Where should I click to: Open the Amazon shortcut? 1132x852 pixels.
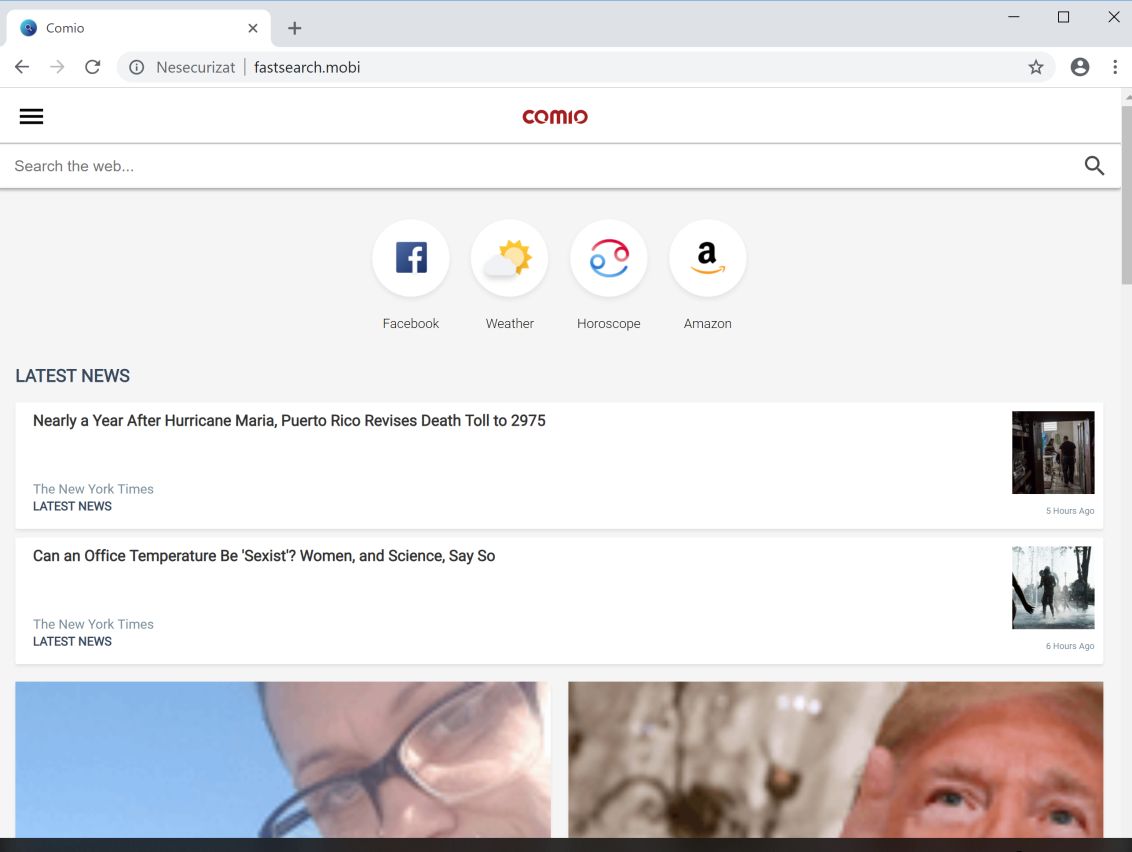(x=707, y=257)
